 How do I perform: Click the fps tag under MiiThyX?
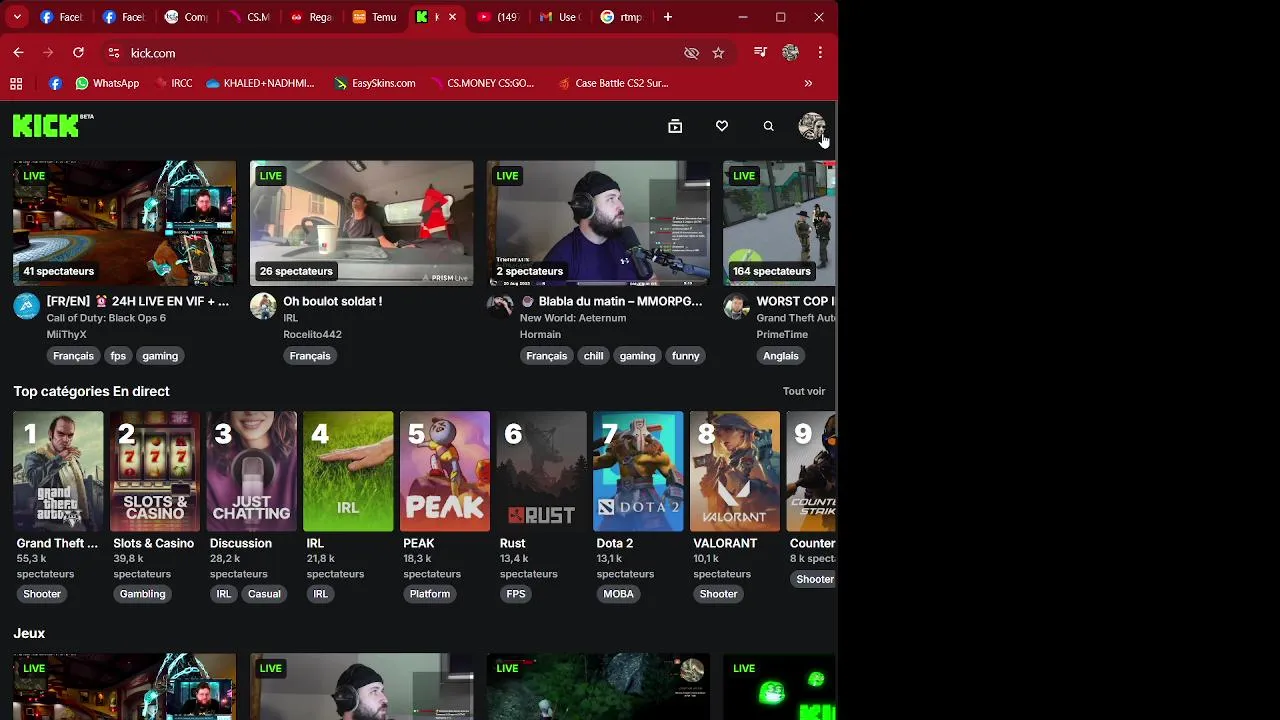[x=118, y=356]
